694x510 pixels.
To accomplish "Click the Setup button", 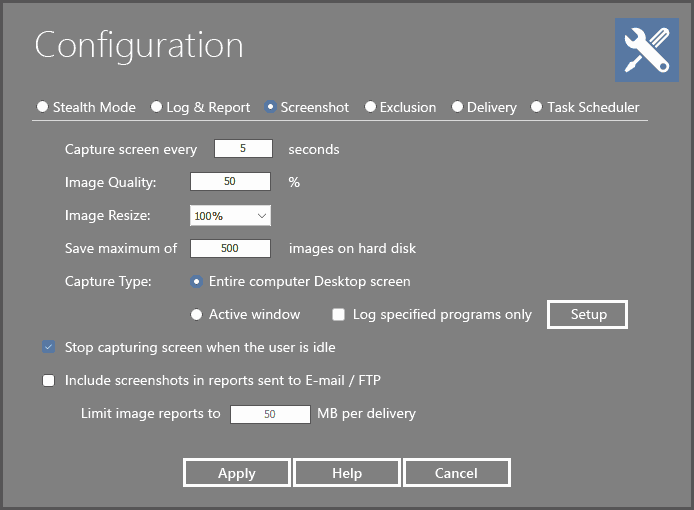I will [588, 314].
